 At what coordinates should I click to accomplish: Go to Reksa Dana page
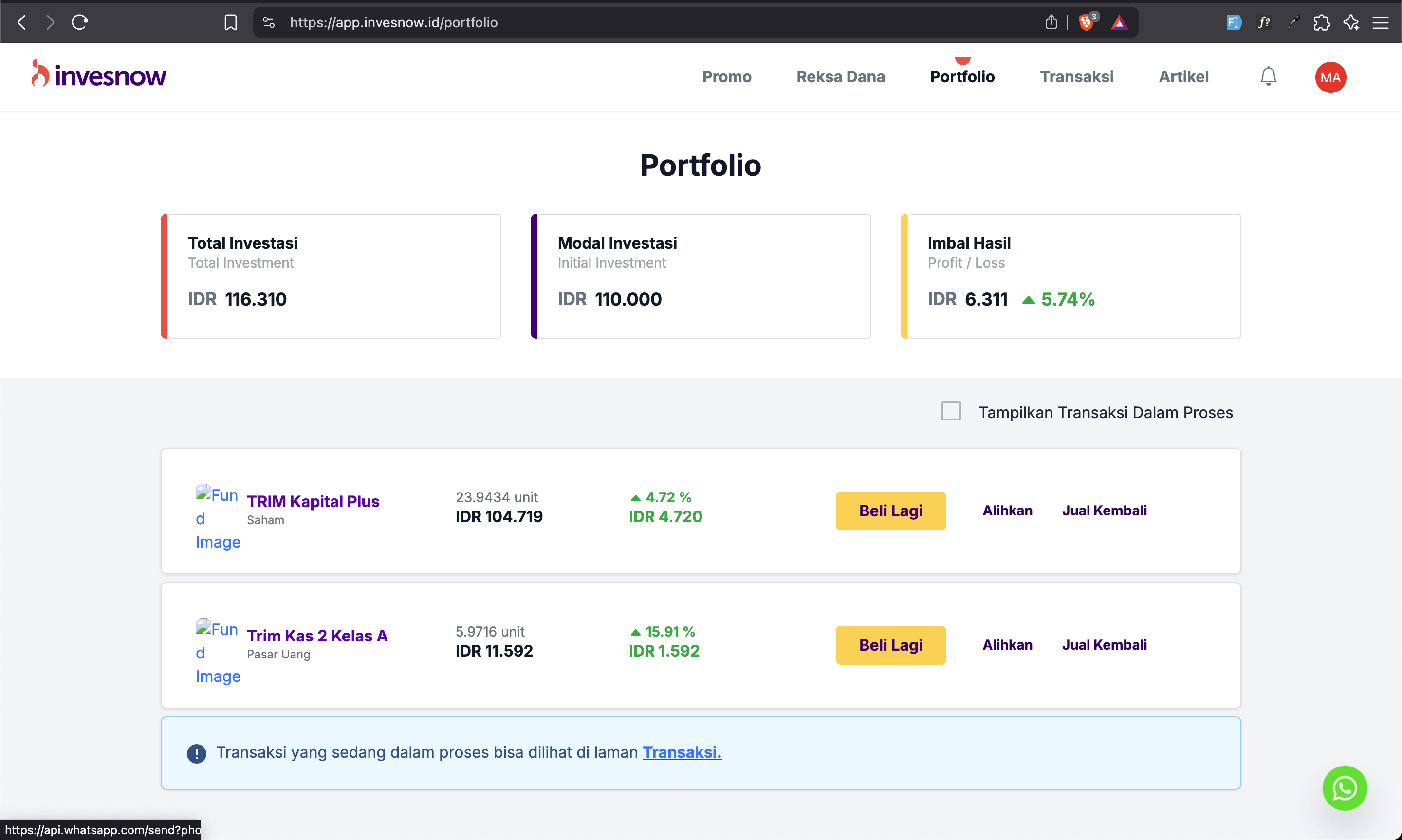[x=841, y=76]
